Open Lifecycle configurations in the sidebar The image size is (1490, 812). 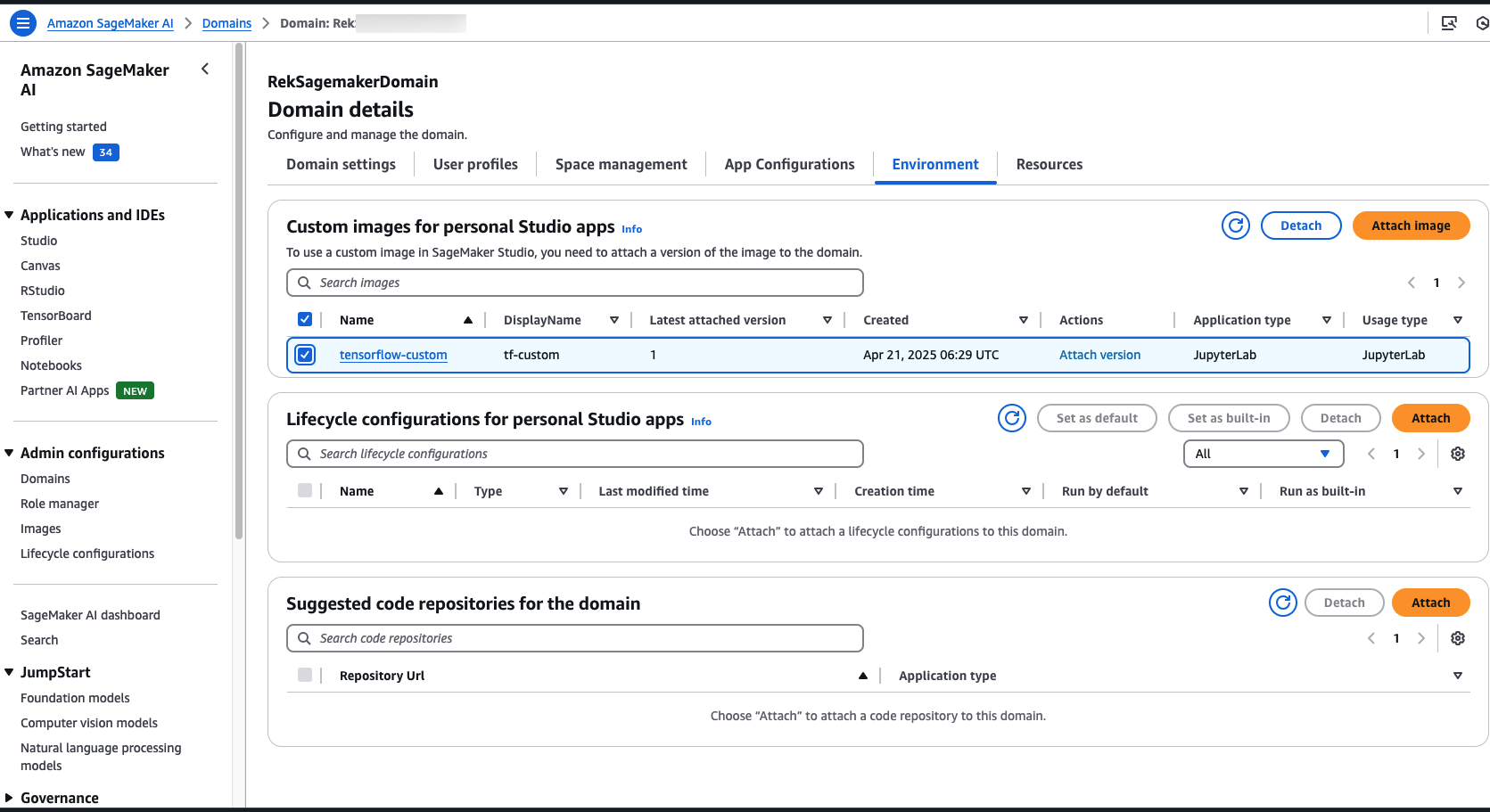coord(87,554)
